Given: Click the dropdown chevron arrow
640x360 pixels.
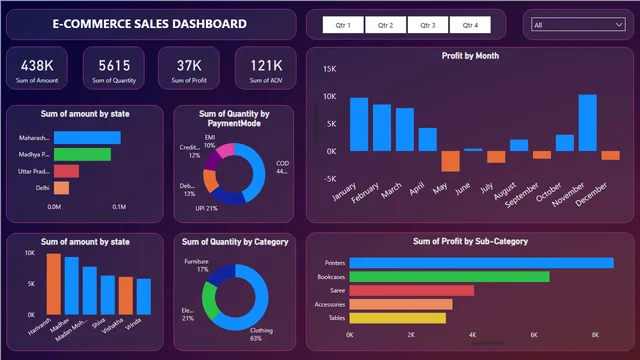Looking at the screenshot, I should (x=619, y=25).
